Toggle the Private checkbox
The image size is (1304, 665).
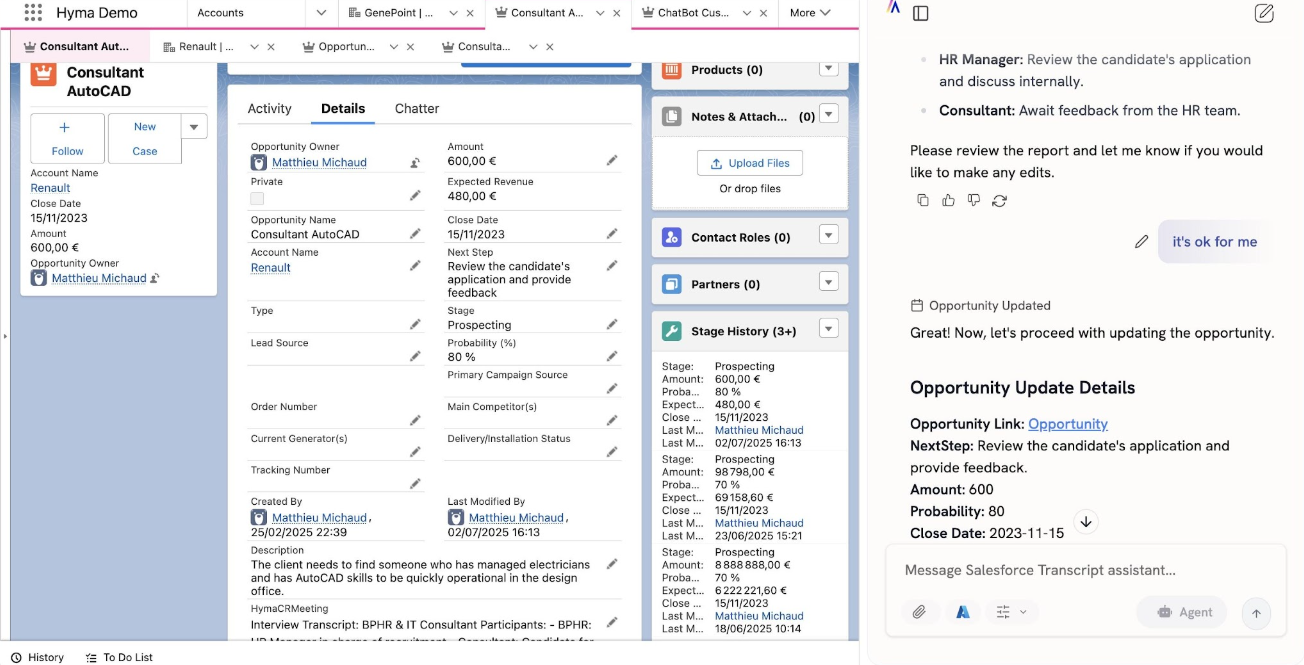point(257,198)
